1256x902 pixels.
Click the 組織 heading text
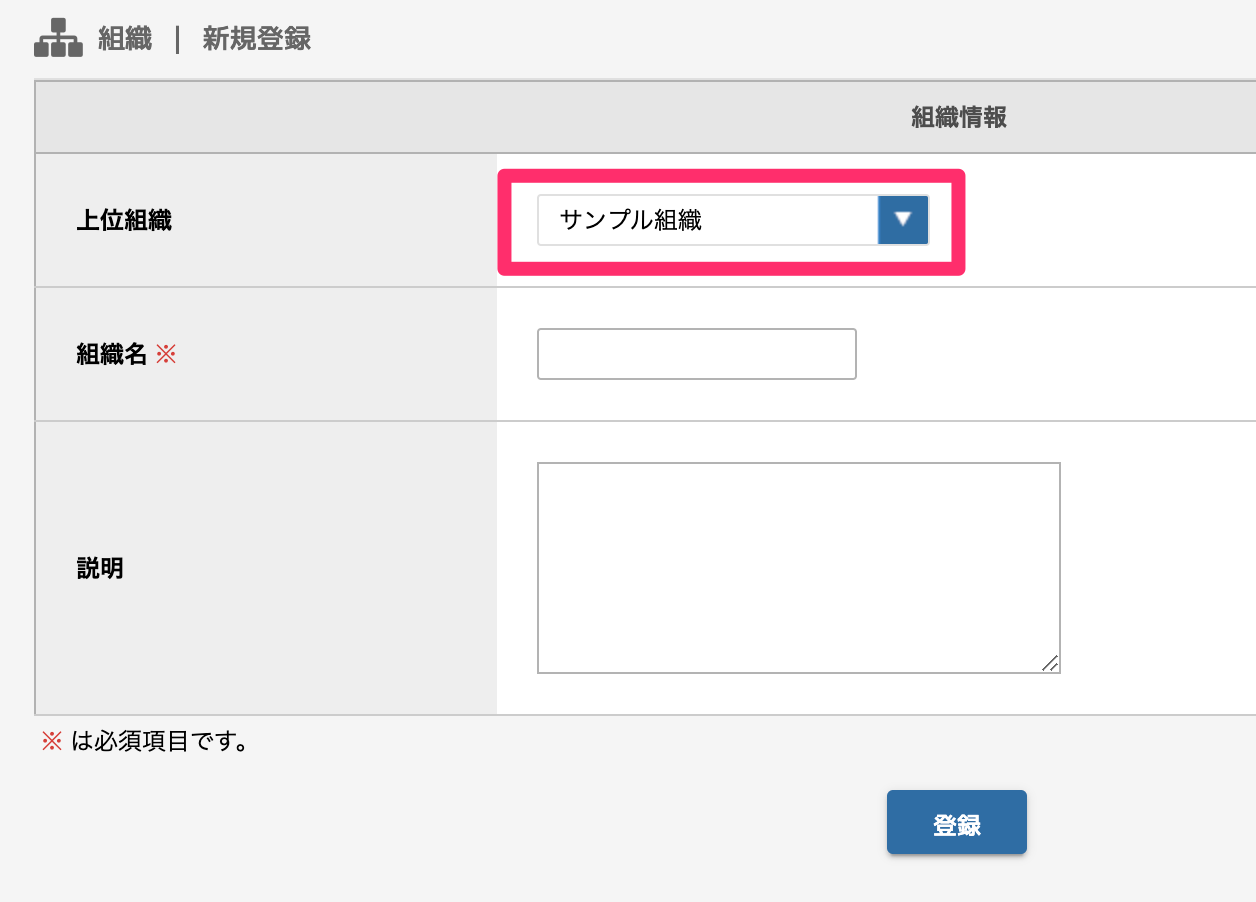(125, 40)
